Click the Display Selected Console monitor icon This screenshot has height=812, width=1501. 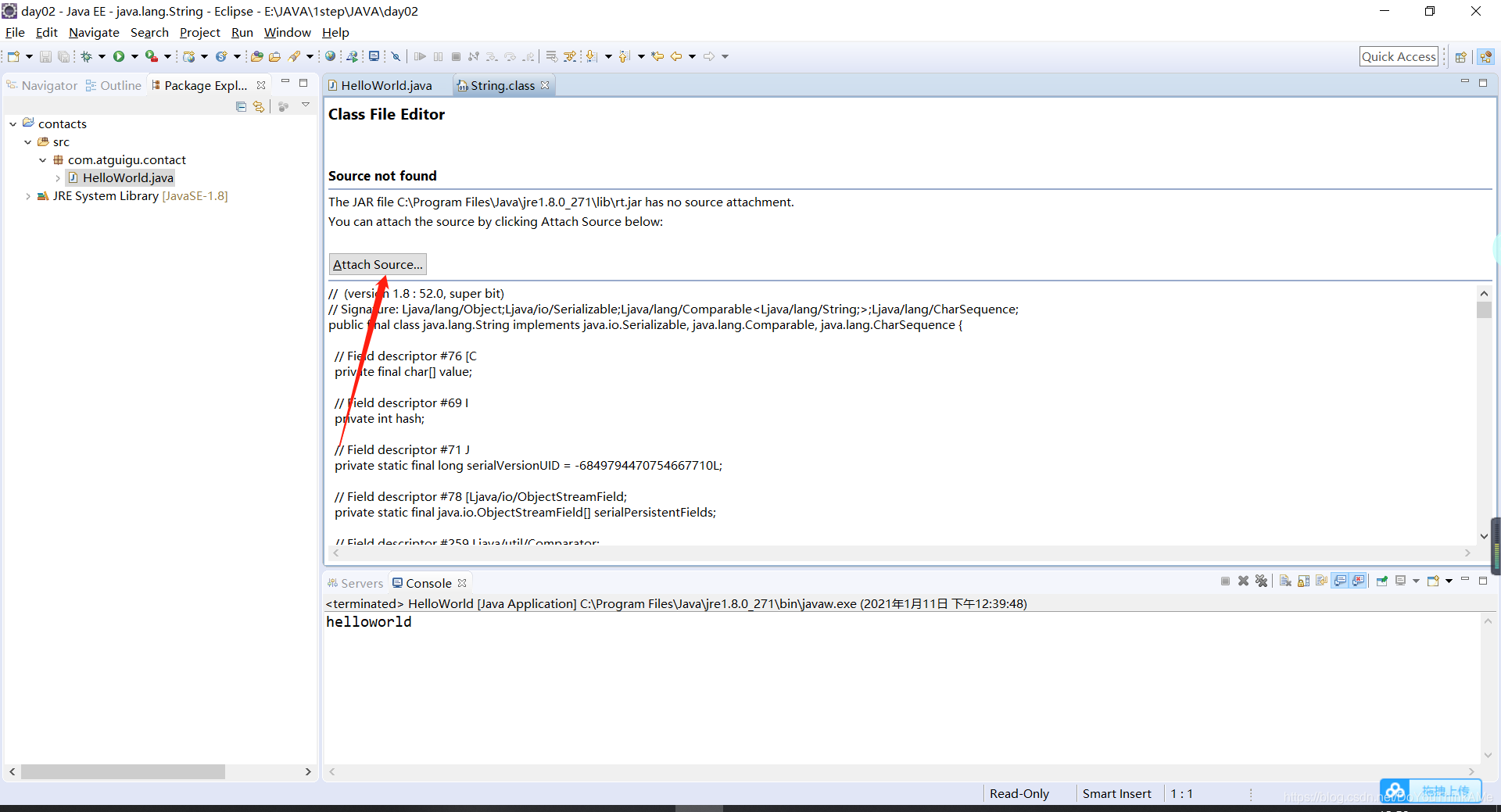1400,581
